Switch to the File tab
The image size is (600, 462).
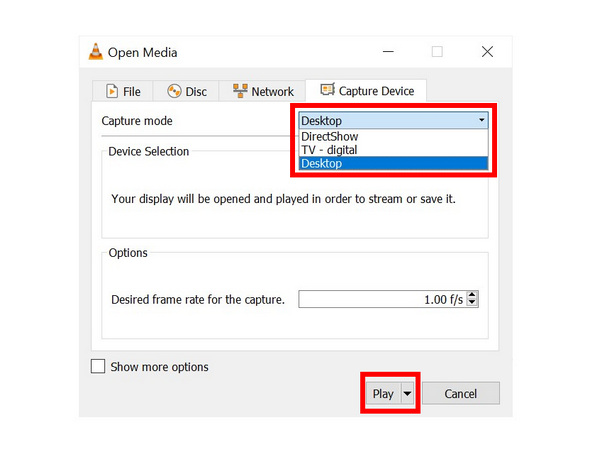[x=123, y=91]
